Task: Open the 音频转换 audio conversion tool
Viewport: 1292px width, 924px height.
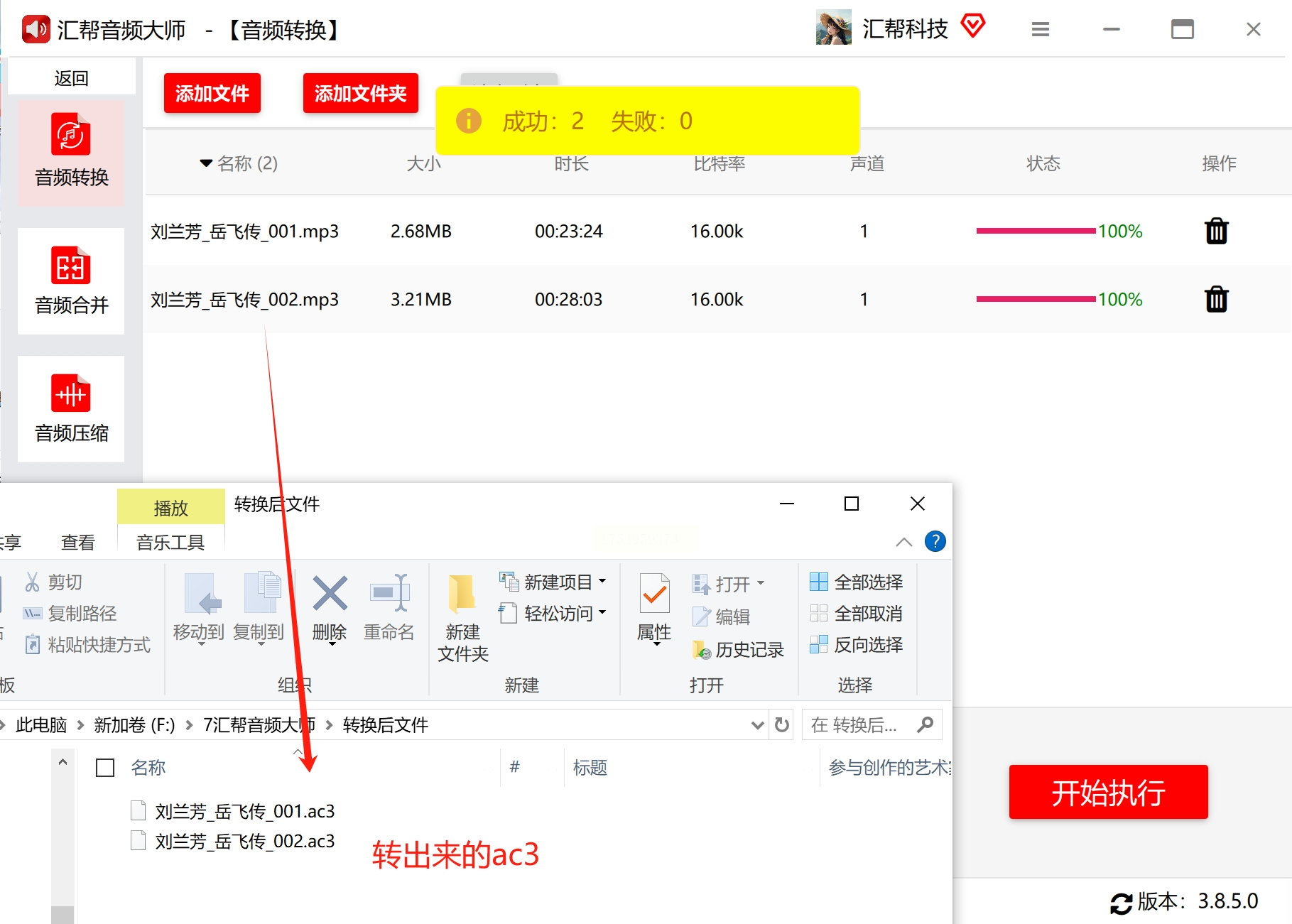Action: coord(71,153)
